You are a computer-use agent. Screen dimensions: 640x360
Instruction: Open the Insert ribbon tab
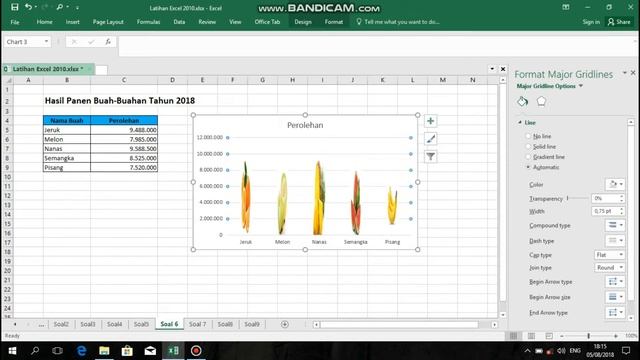point(73,22)
